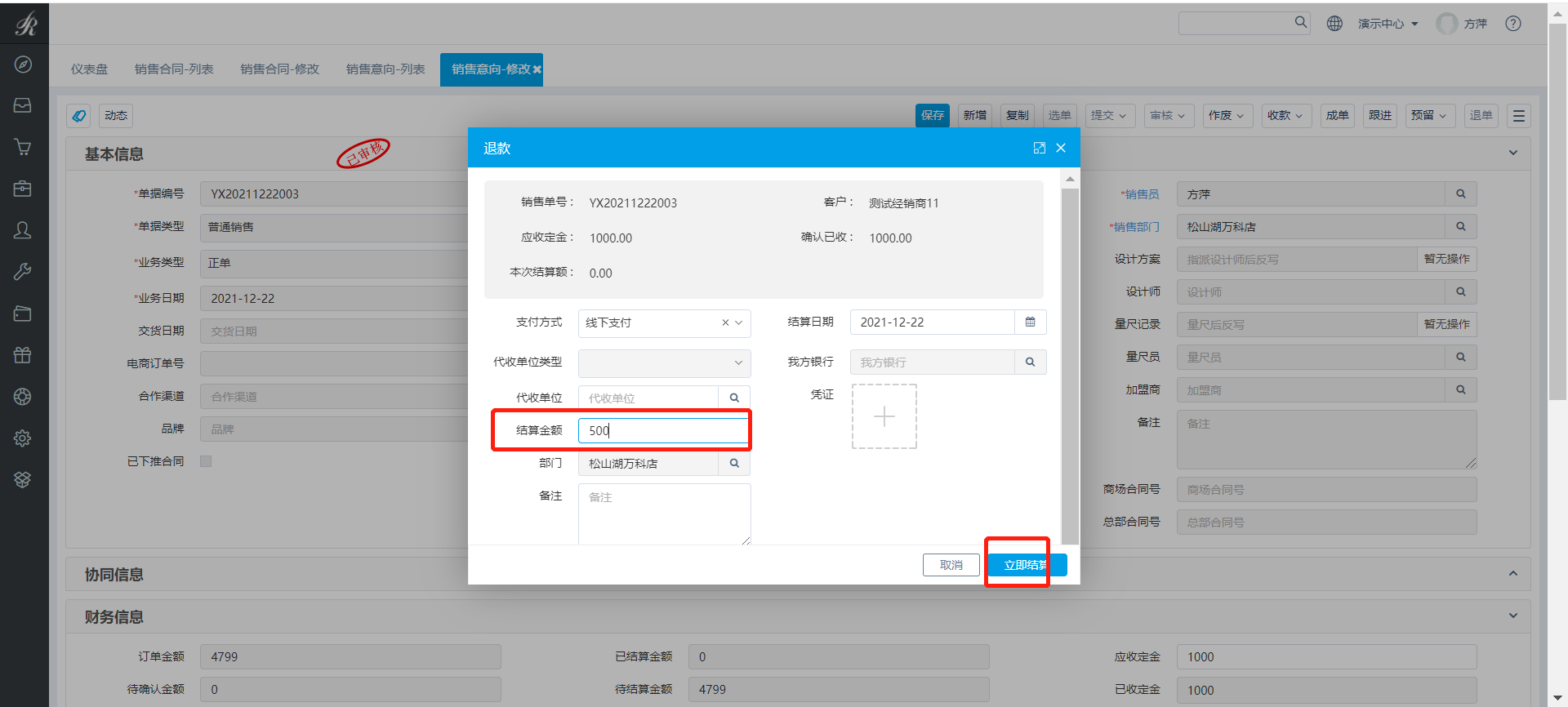This screenshot has height=707, width=1568.
Task: Click 取消 in the refund dialog
Action: 951,565
